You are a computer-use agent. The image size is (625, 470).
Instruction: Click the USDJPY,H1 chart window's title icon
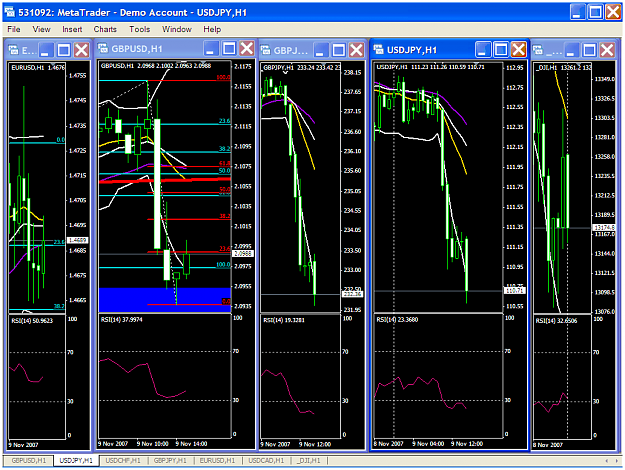pyautogui.click(x=378, y=49)
